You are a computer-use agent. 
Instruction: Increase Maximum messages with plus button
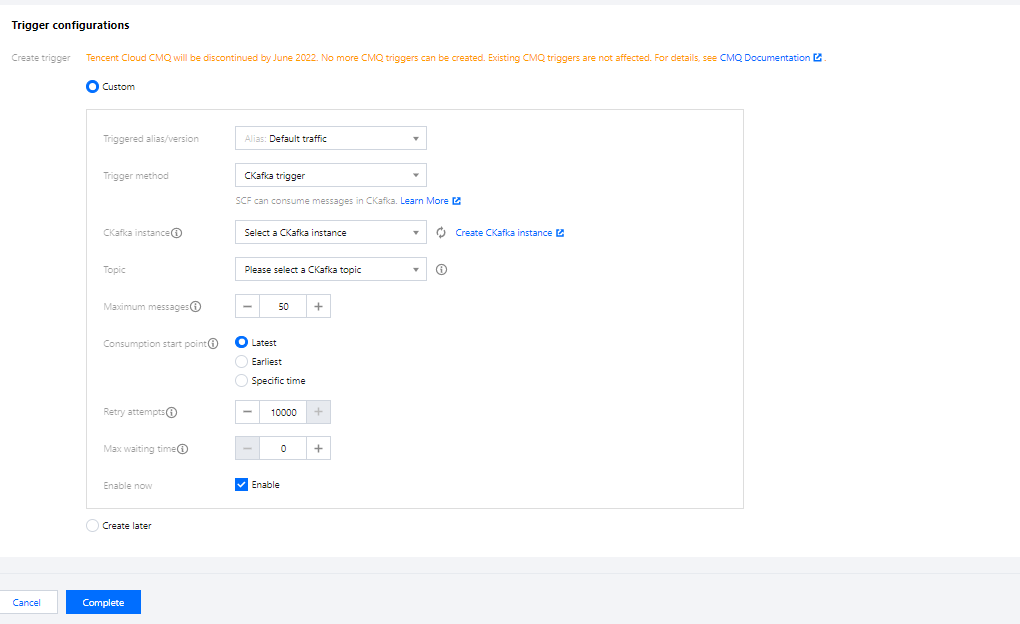pyautogui.click(x=318, y=306)
